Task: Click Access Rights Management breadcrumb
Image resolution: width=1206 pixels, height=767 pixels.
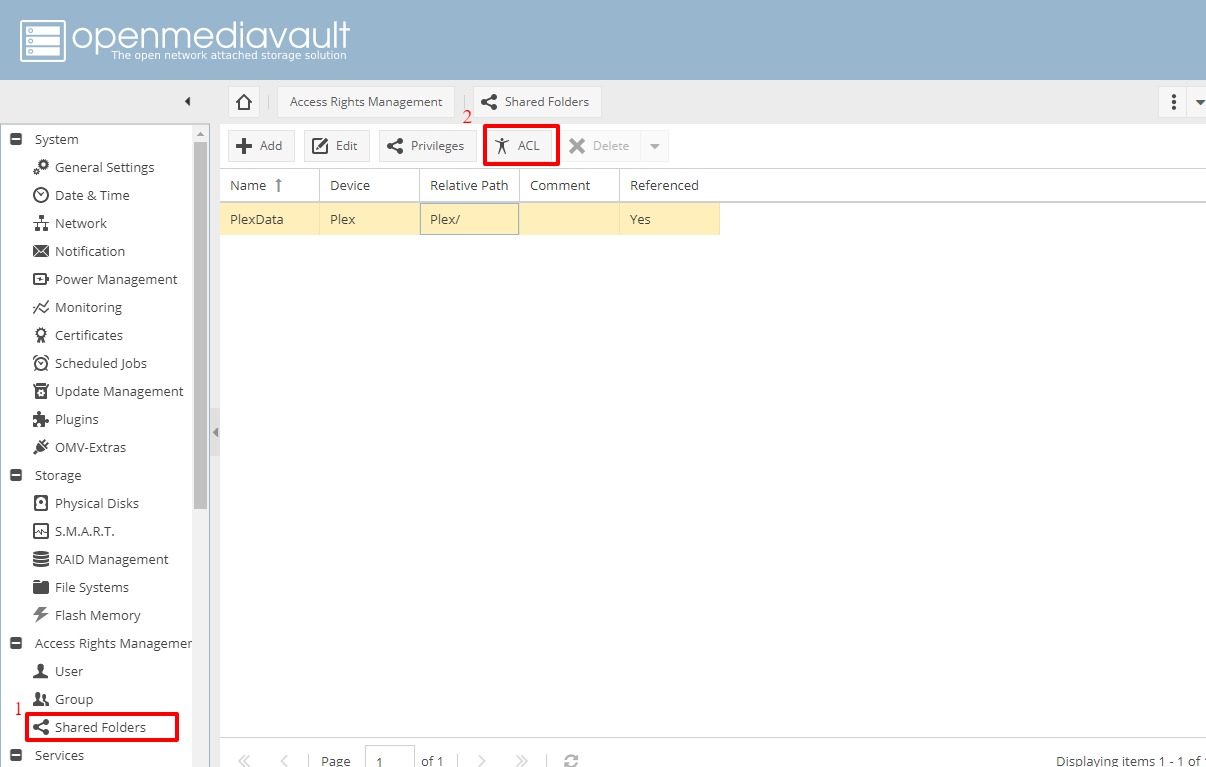Action: 366,102
